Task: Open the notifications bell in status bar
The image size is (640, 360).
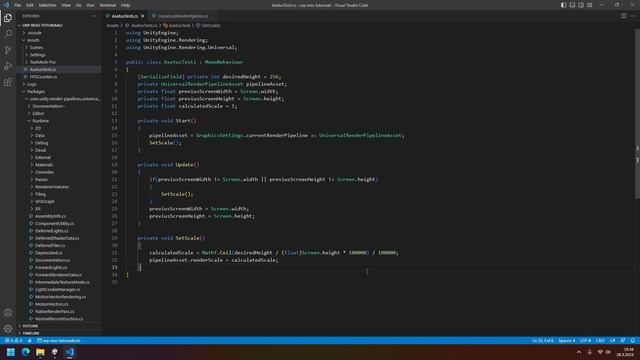Action: (633, 340)
